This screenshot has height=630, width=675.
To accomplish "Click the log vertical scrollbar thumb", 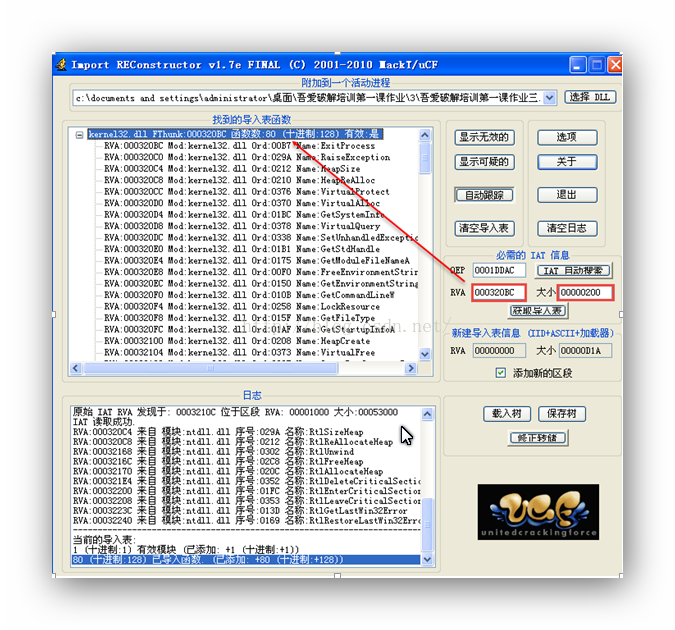I will [x=427, y=524].
